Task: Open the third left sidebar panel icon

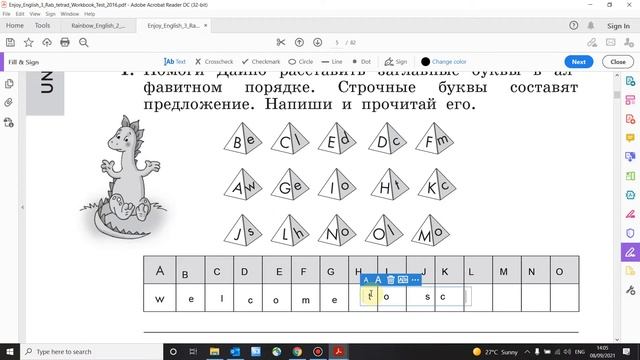Action: 9,122
